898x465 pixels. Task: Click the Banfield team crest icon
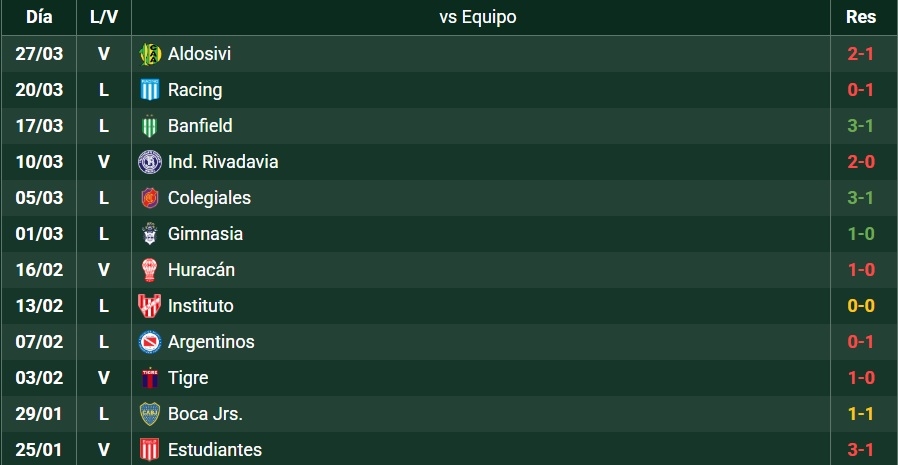click(150, 126)
